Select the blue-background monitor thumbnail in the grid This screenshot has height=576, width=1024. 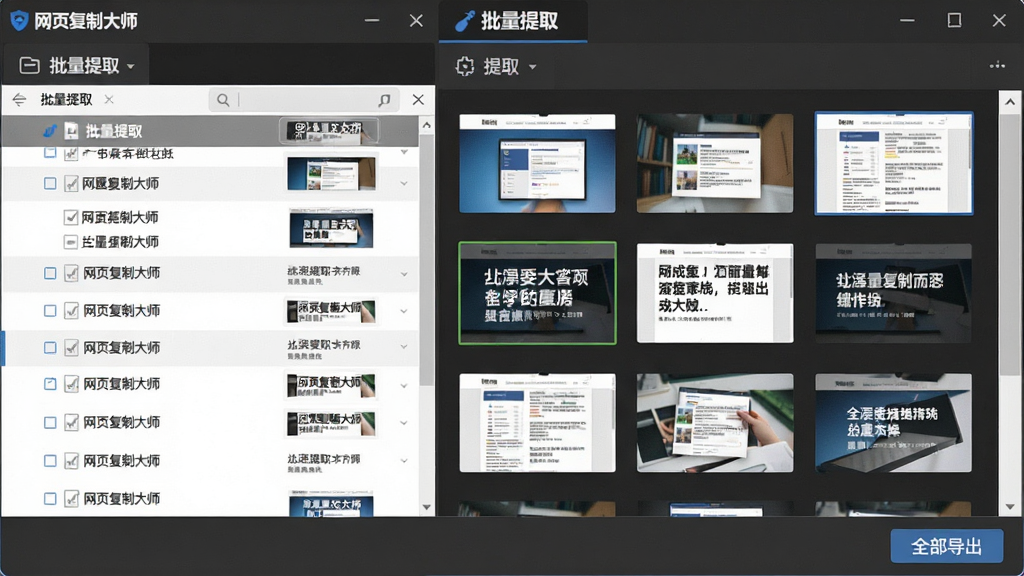click(x=537, y=163)
